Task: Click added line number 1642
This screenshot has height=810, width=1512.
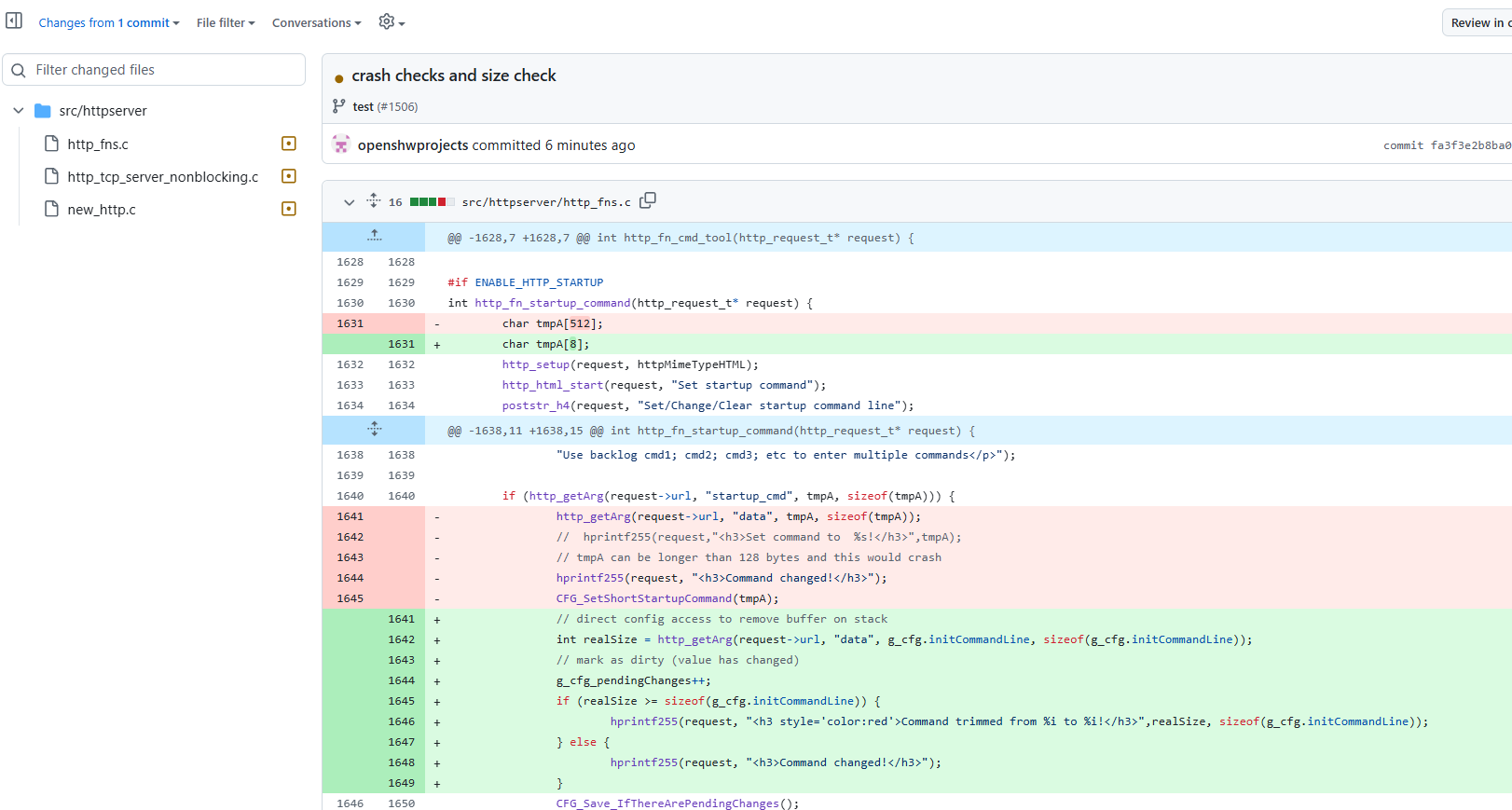Action: 402,639
